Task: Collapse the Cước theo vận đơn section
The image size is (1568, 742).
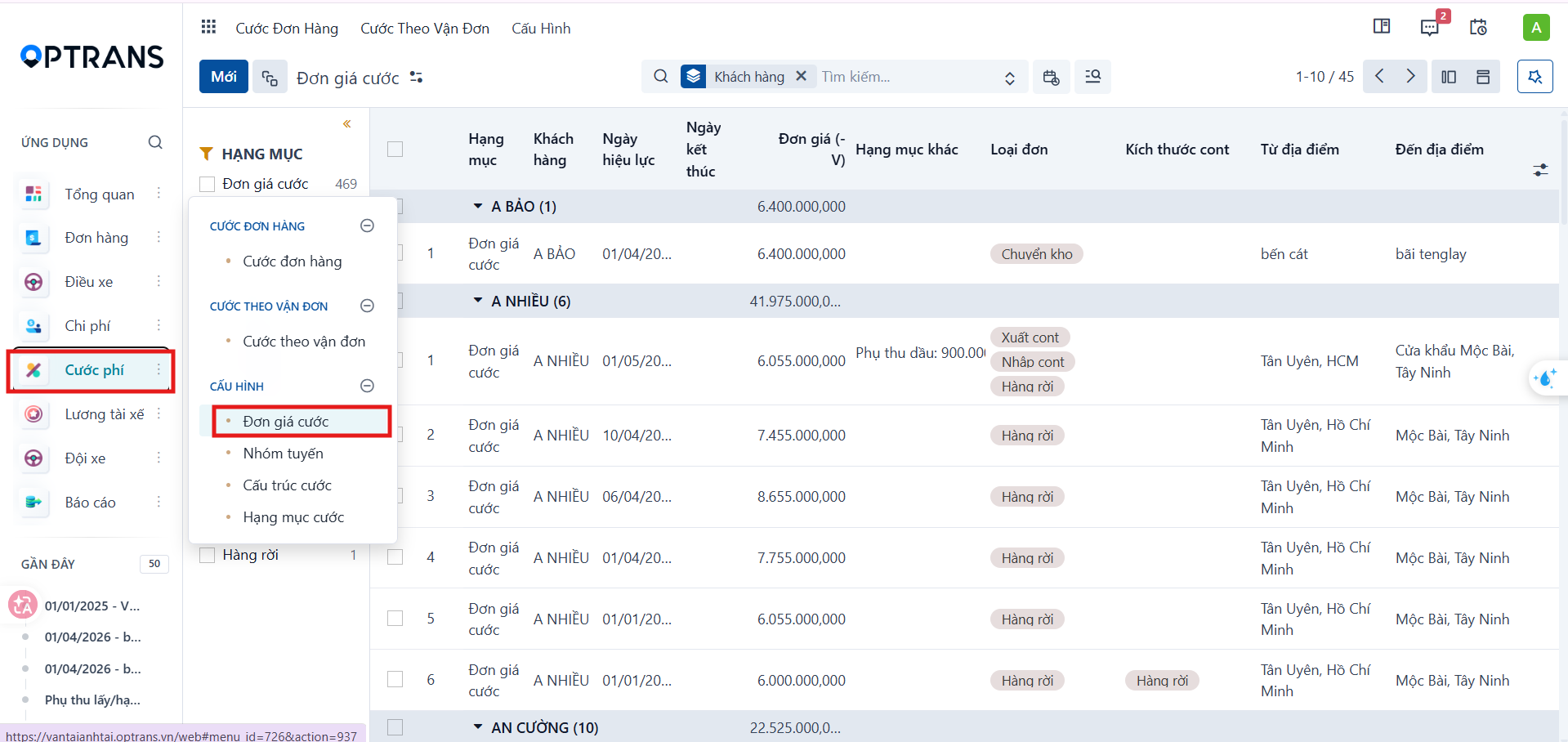Action: point(368,306)
